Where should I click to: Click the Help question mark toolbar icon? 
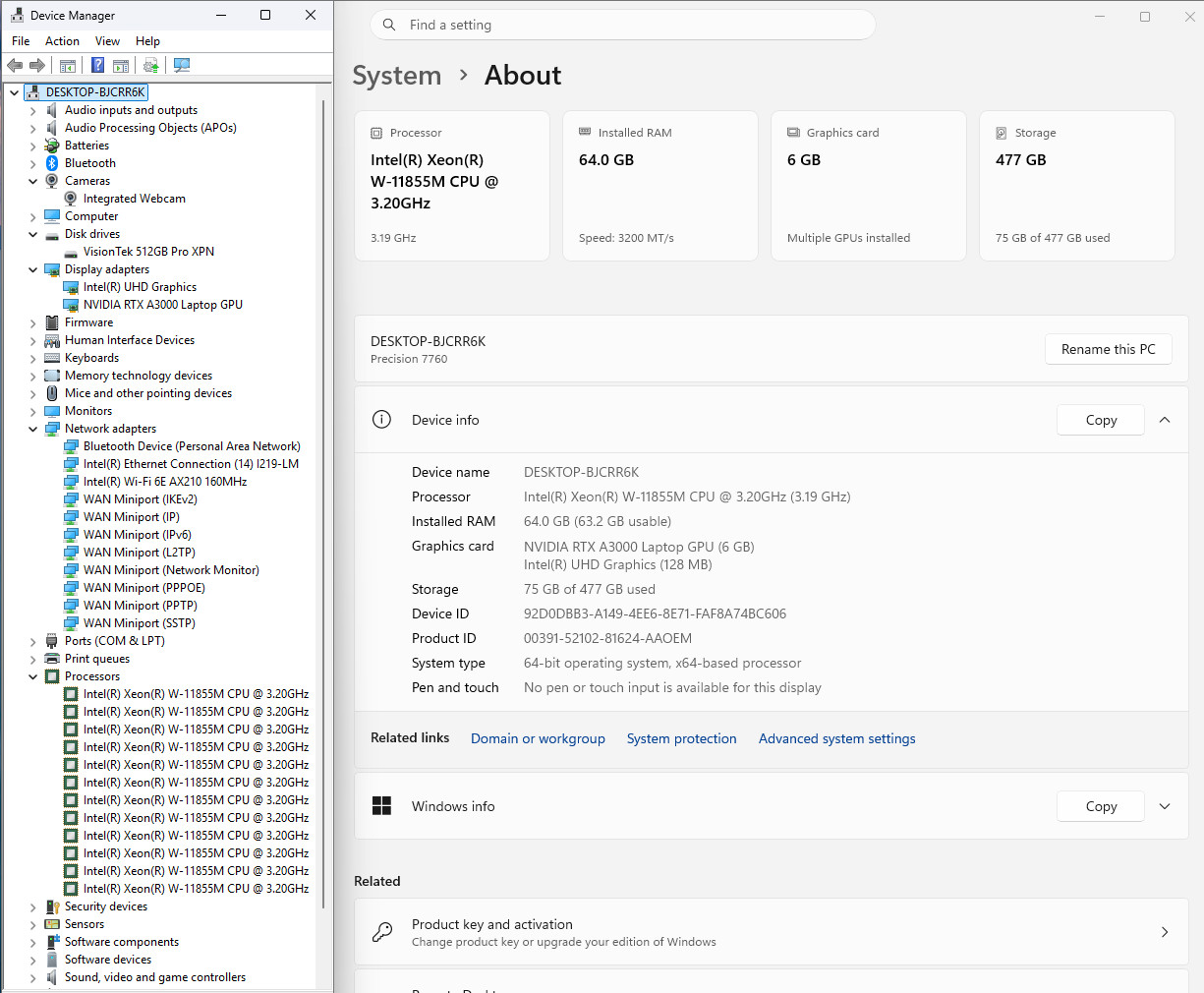pos(97,65)
